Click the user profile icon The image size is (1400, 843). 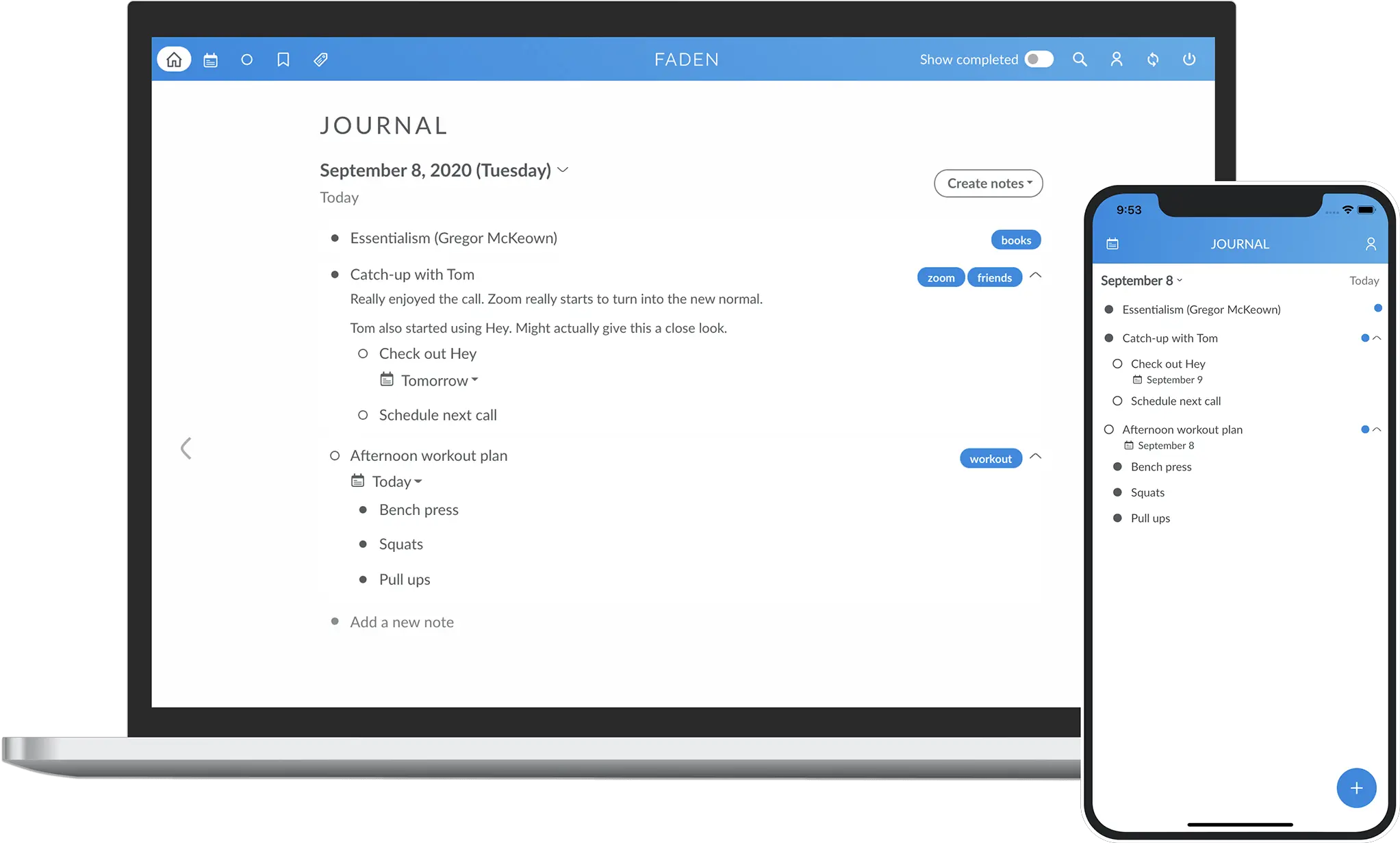(1116, 59)
